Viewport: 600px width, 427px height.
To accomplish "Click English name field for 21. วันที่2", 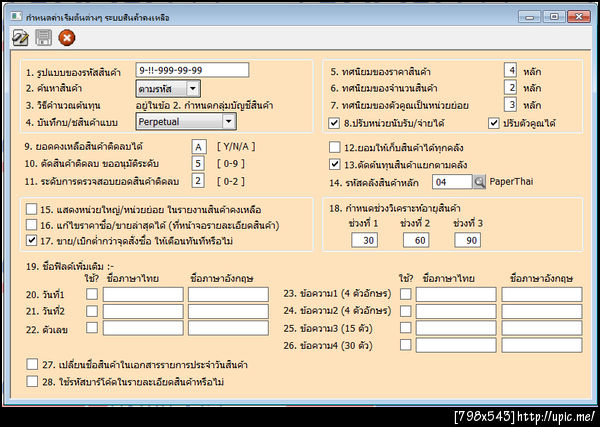I will (228, 311).
